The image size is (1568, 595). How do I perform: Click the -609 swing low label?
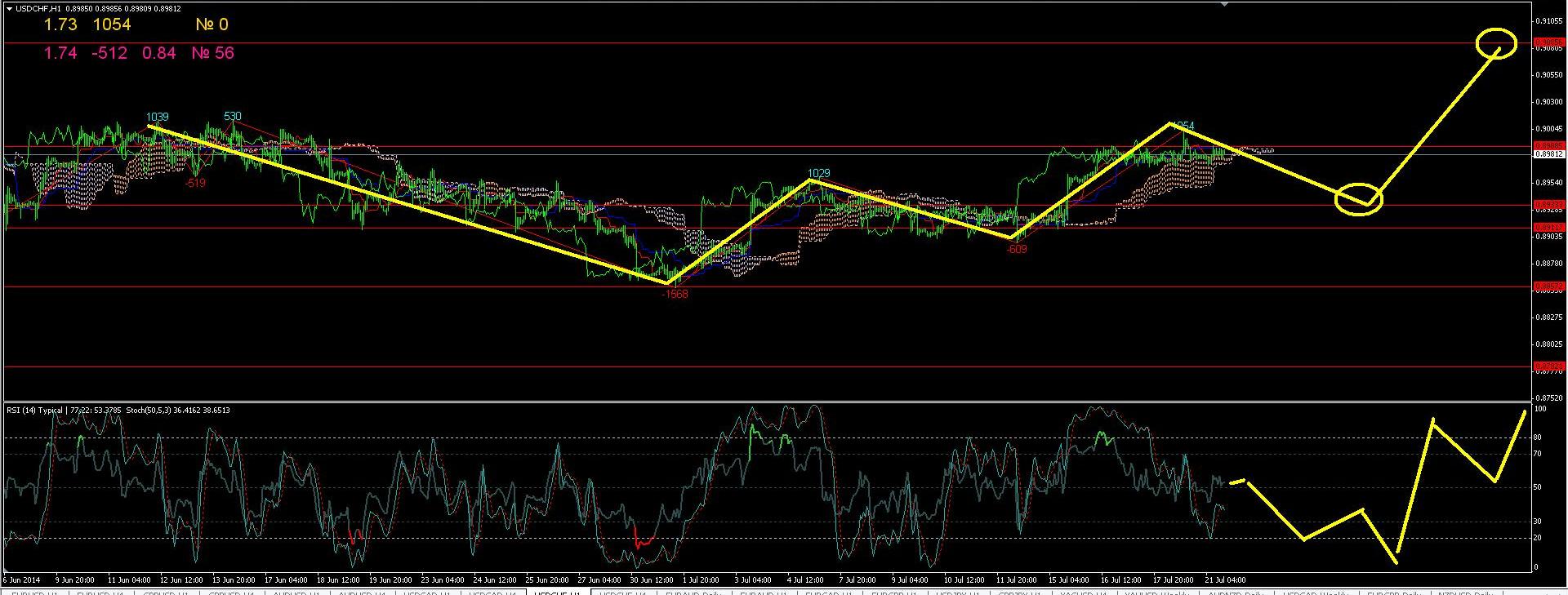[x=1016, y=249]
